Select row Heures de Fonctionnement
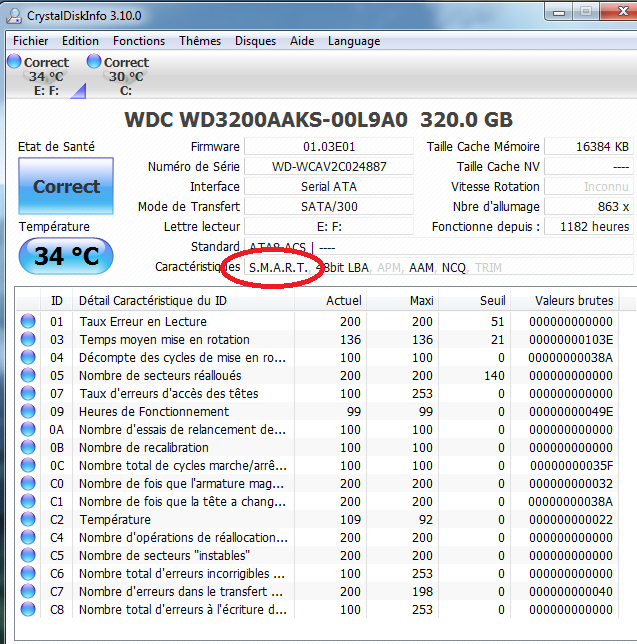 click(x=317, y=411)
